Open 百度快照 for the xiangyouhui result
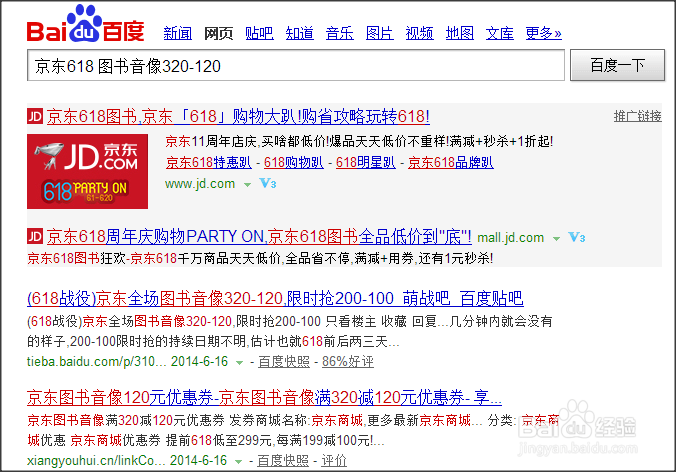 [283, 461]
